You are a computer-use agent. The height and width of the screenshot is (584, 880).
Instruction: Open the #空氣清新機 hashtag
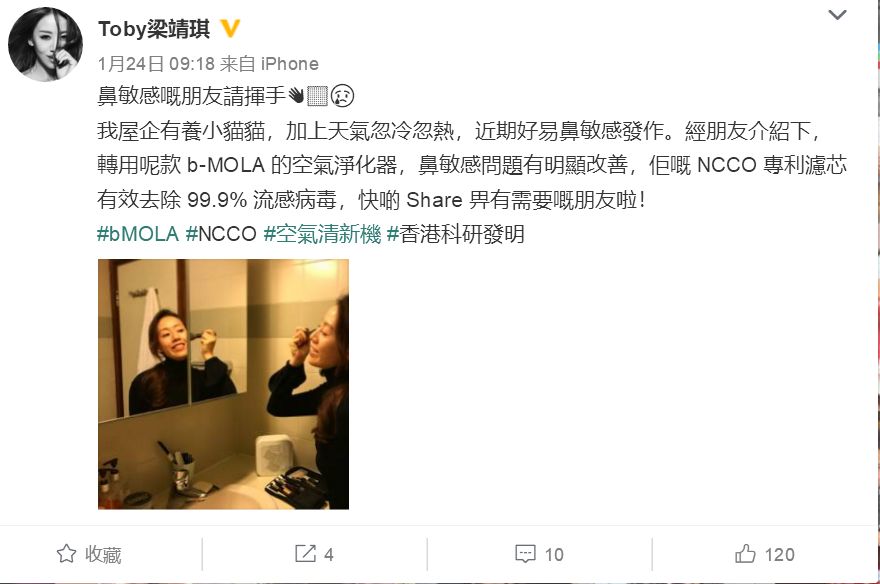[x=322, y=234]
